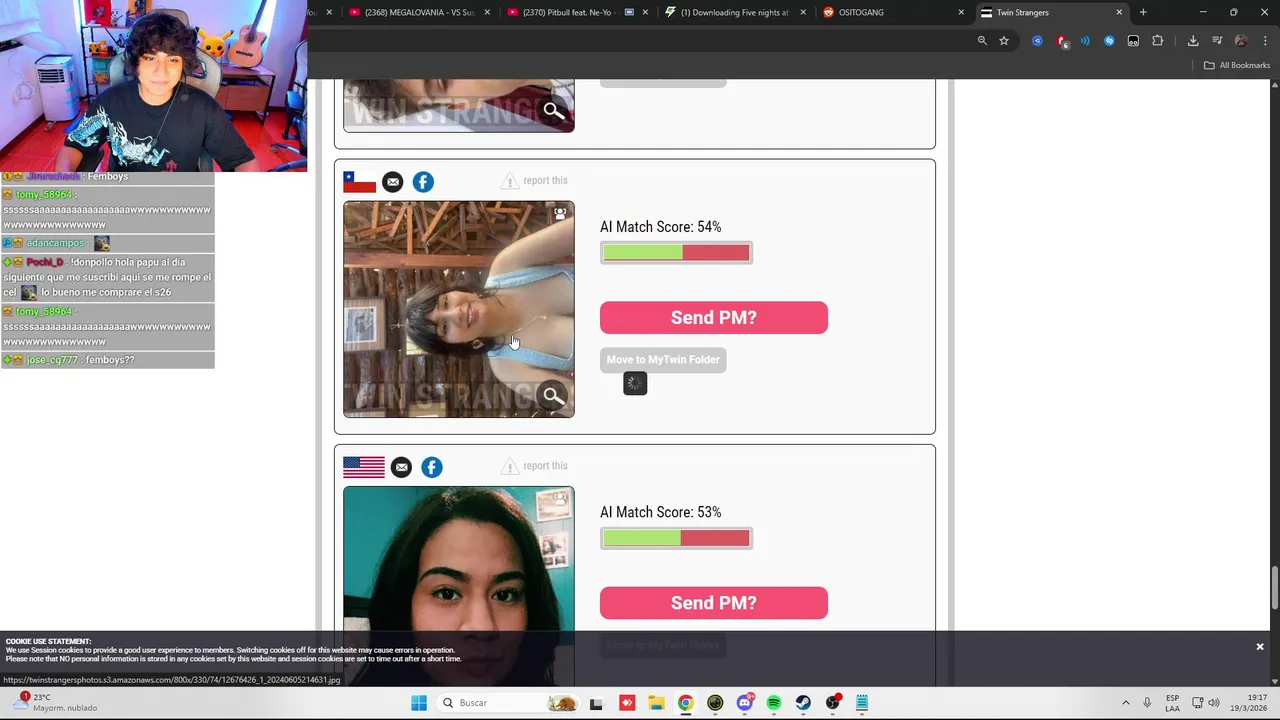This screenshot has height=720, width=1280.
Task: Open the 54% match photo thumbnail
Action: (459, 309)
